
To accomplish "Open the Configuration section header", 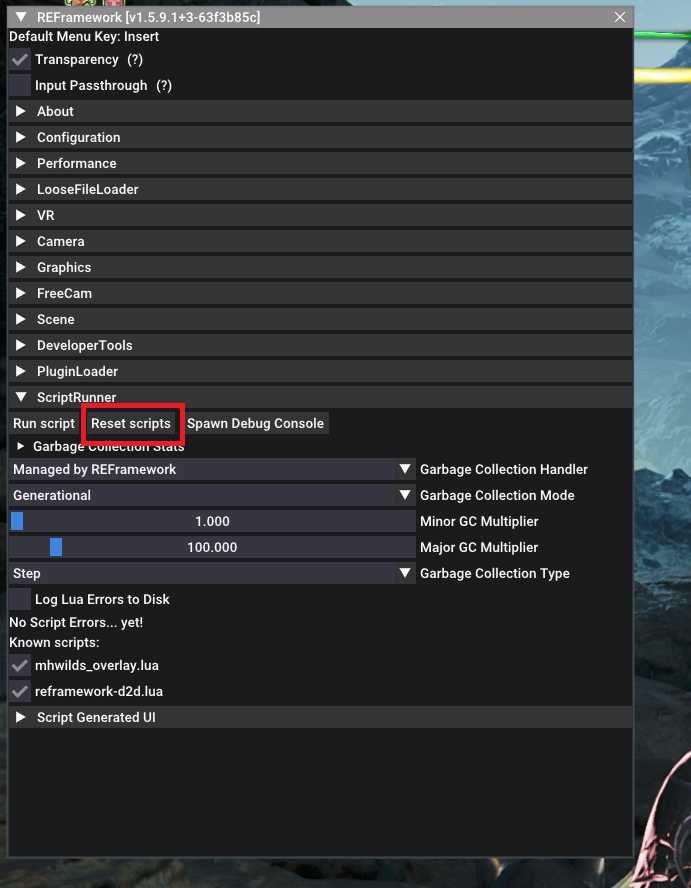I will tap(321, 137).
